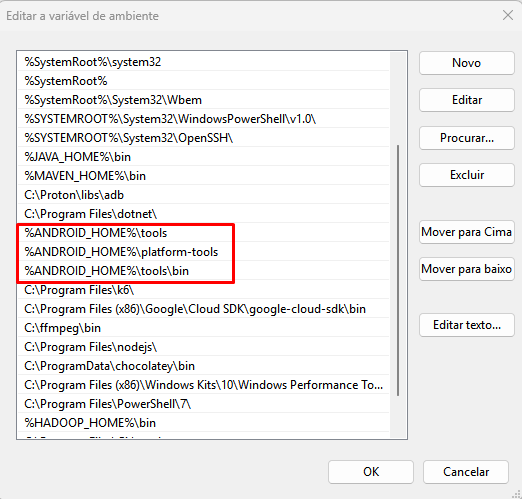Select C:\Program Files\nodejs\ entry

[x=203, y=347]
